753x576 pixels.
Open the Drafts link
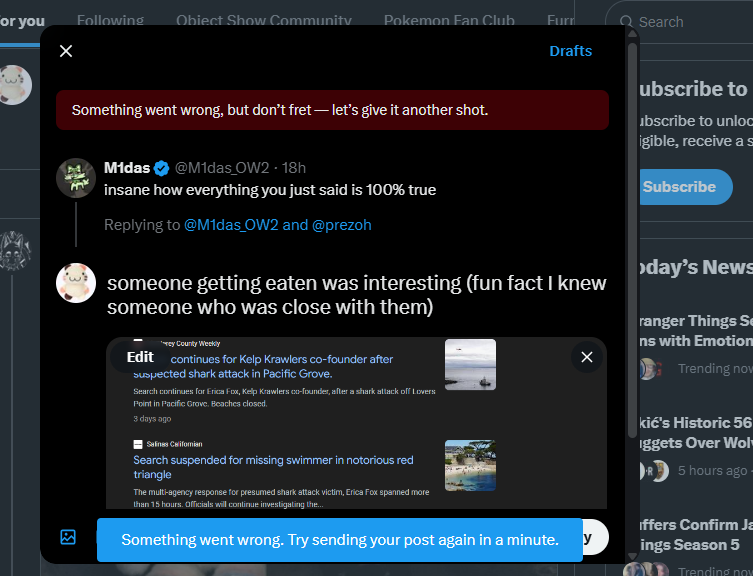pyautogui.click(x=571, y=51)
